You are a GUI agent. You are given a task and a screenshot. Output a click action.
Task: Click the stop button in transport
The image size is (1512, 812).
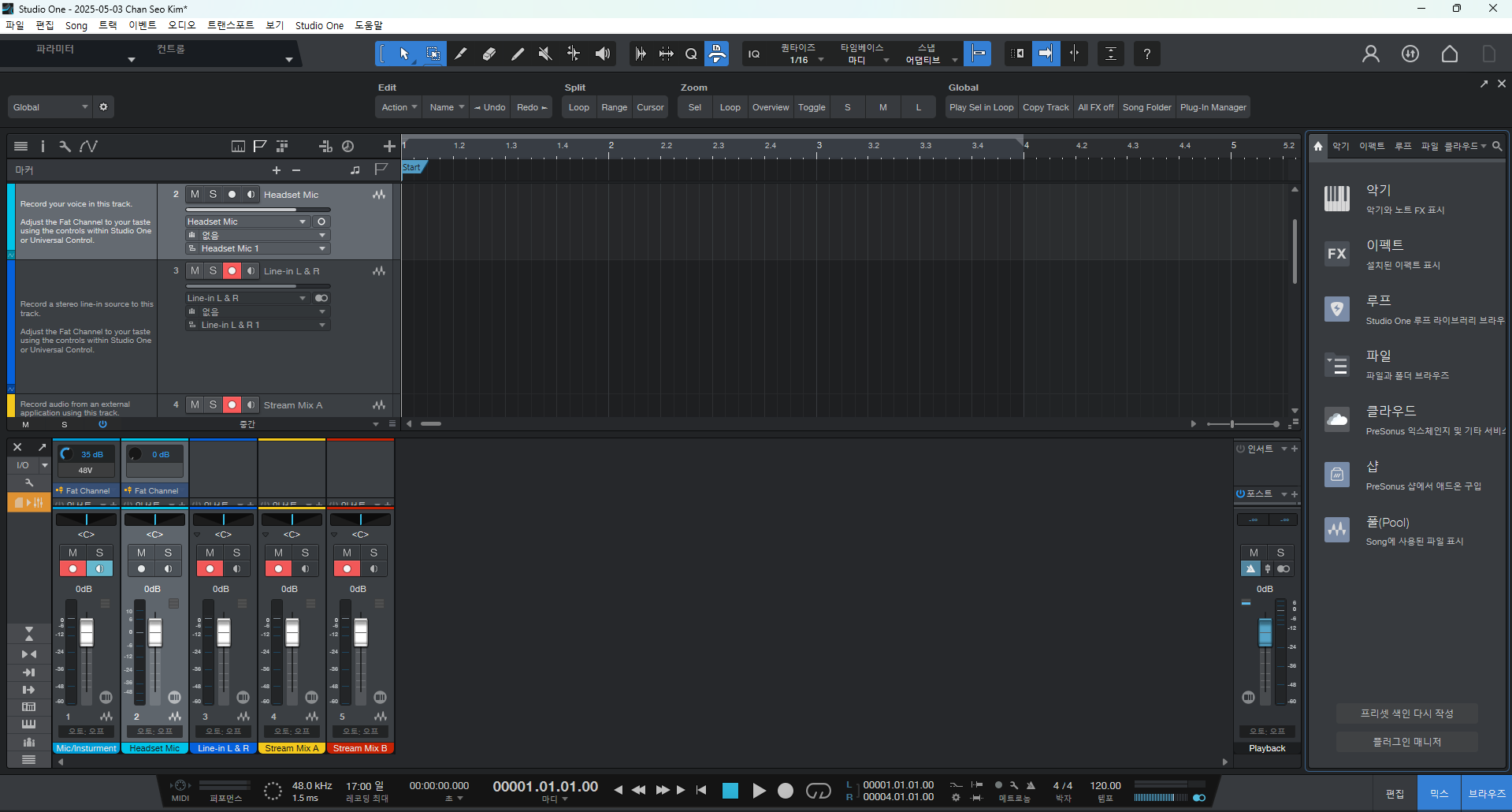[x=730, y=791]
